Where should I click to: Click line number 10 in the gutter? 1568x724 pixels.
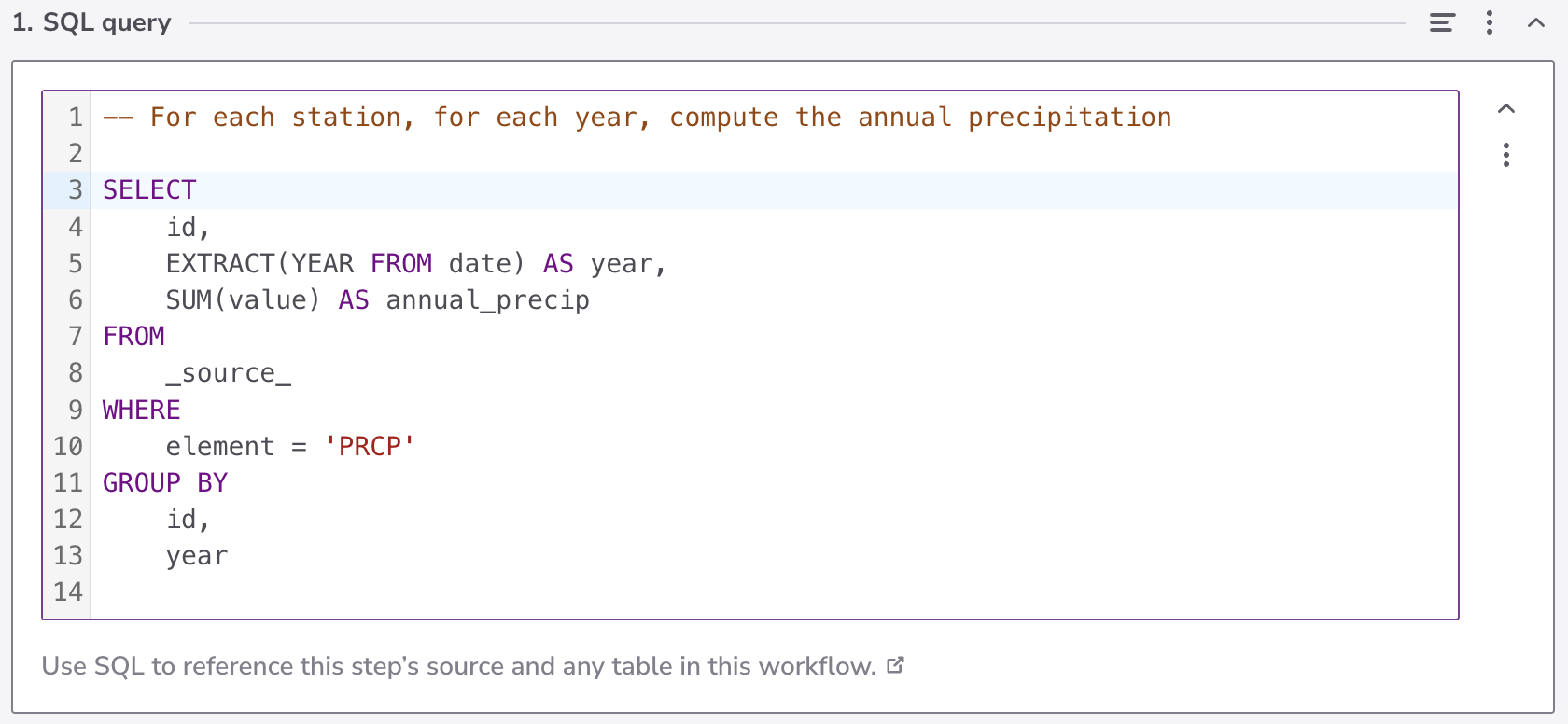(x=68, y=447)
